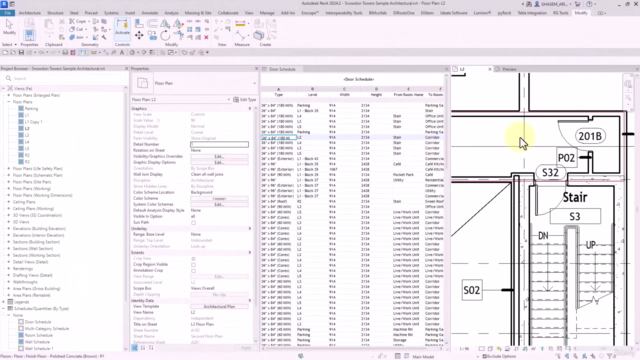Screen dimensions: 640x360
Task: Open the File menu
Action: pos(8,13)
